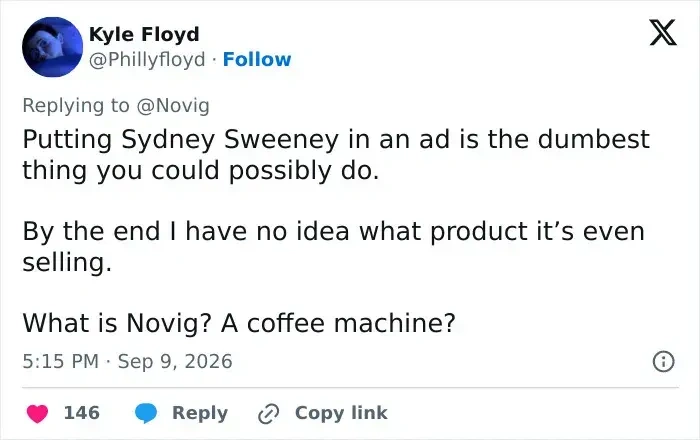Click the tweet text about Sydney Sweeney
Viewport: 700px width, 440px height.
point(336,155)
